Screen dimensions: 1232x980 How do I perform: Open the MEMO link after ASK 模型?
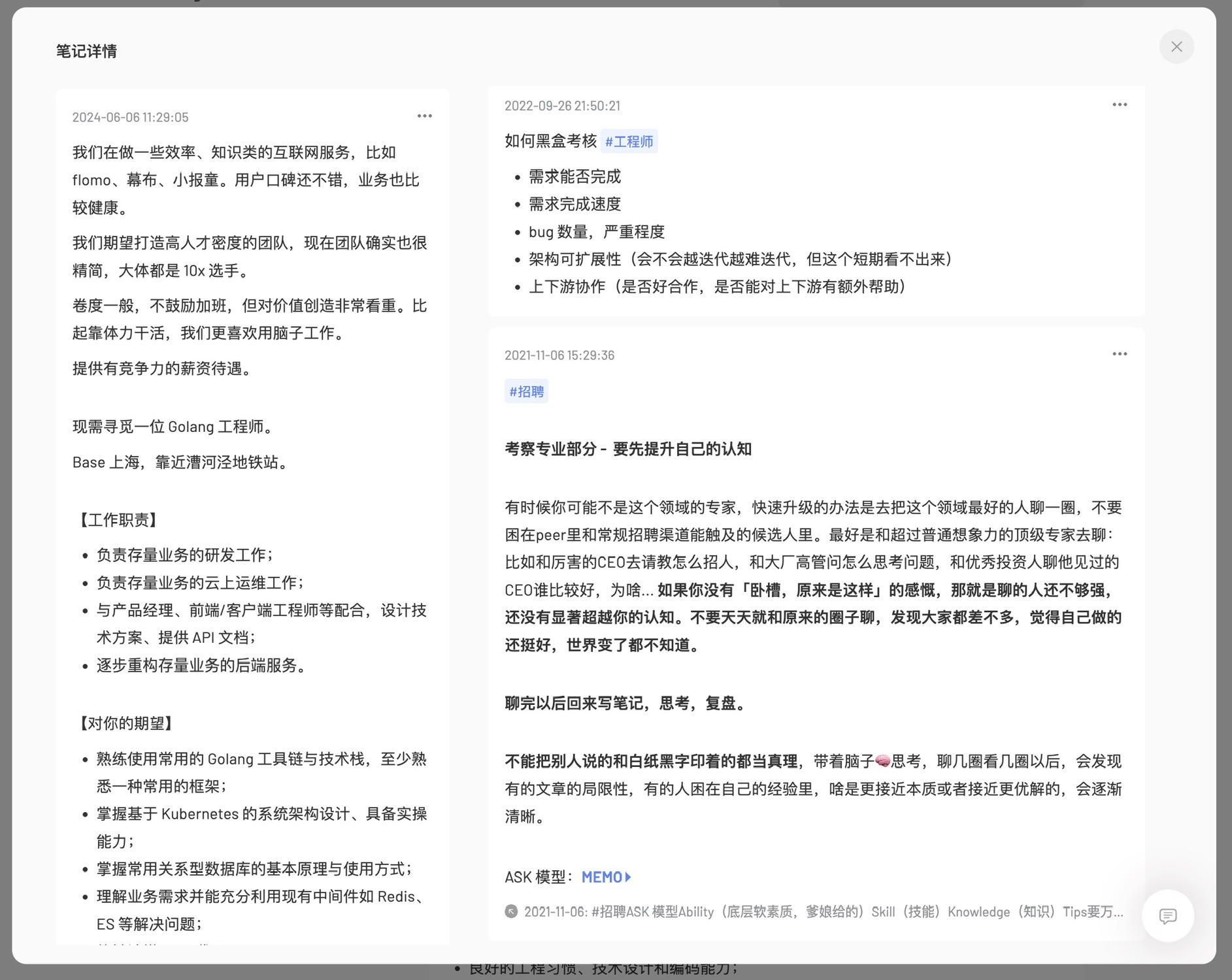point(601,877)
